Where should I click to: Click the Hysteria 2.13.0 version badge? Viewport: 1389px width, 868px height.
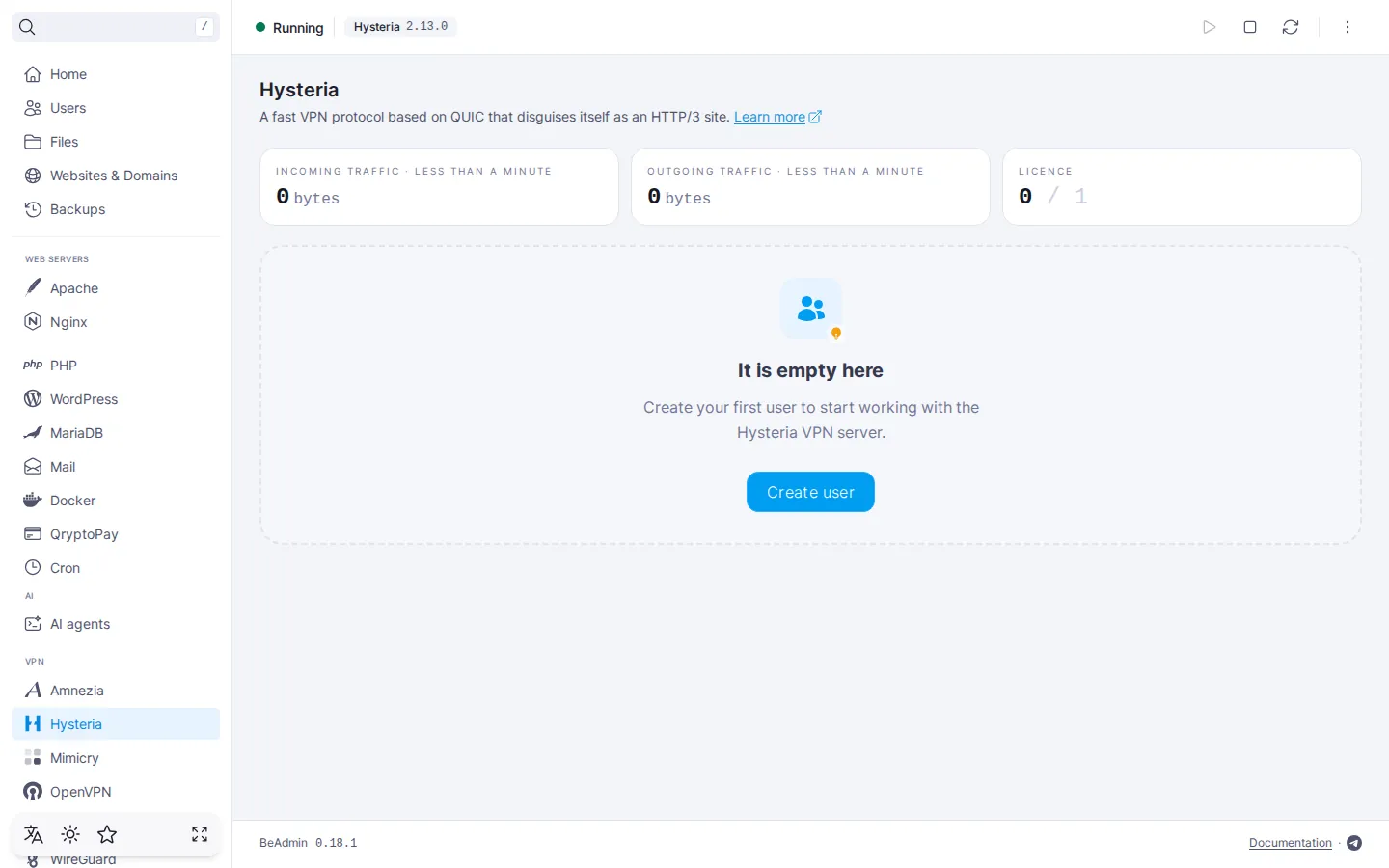(x=400, y=27)
